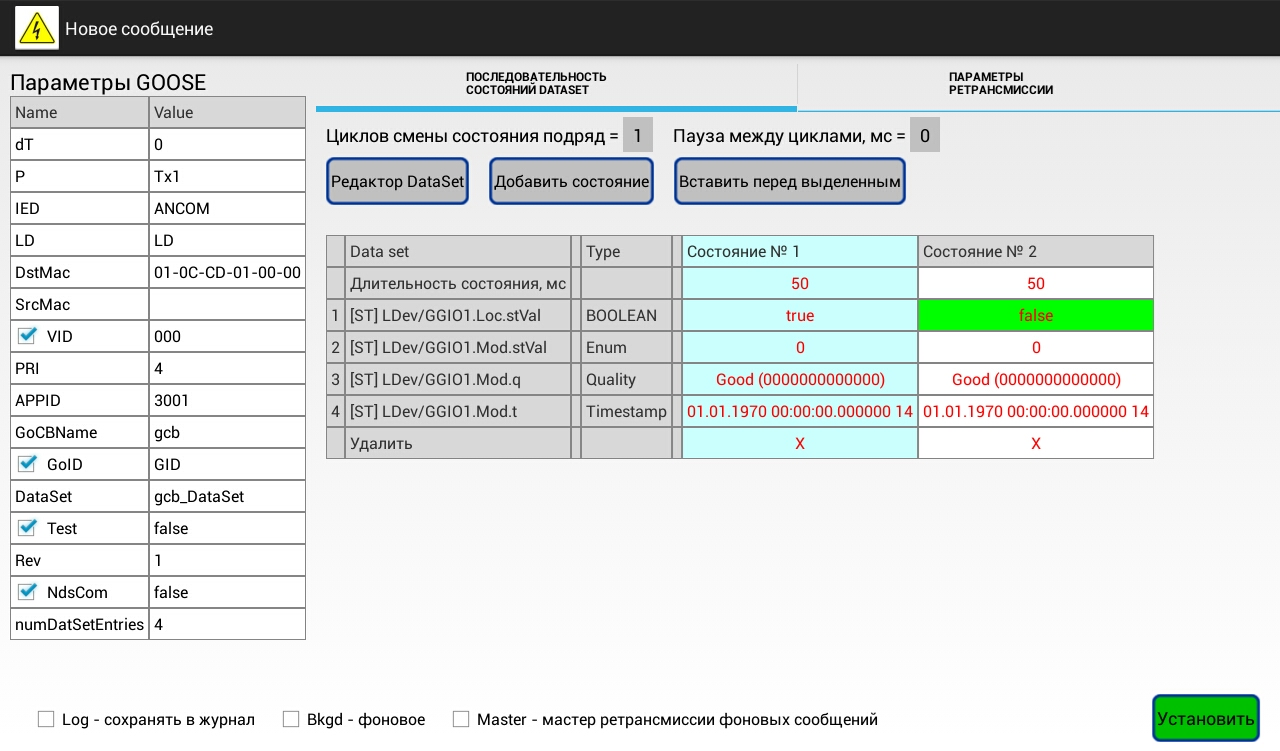Click the yellow high-voltage warning app icon
Screen dimensions: 1280x751
37,29
